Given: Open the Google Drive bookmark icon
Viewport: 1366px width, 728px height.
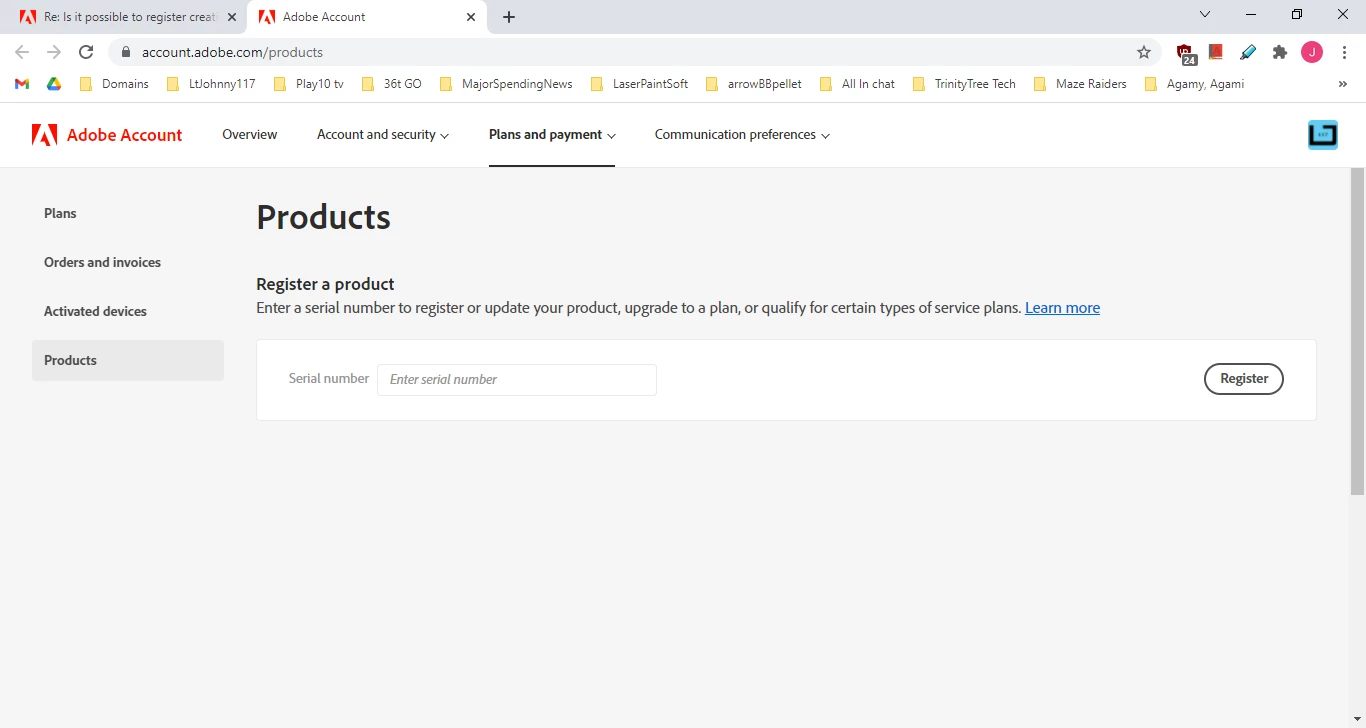Looking at the screenshot, I should [54, 84].
